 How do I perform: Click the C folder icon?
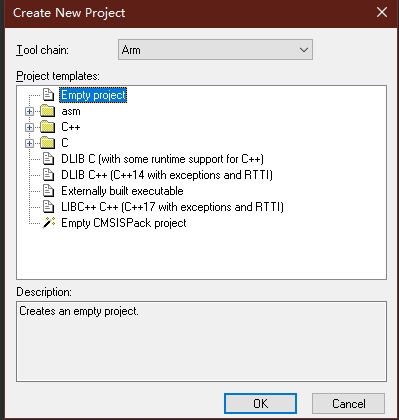click(48, 143)
